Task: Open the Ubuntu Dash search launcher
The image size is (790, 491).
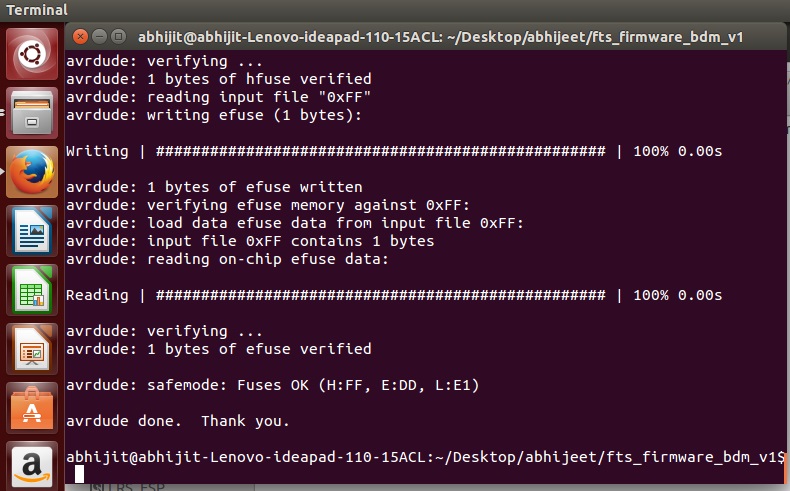Action: coord(32,54)
